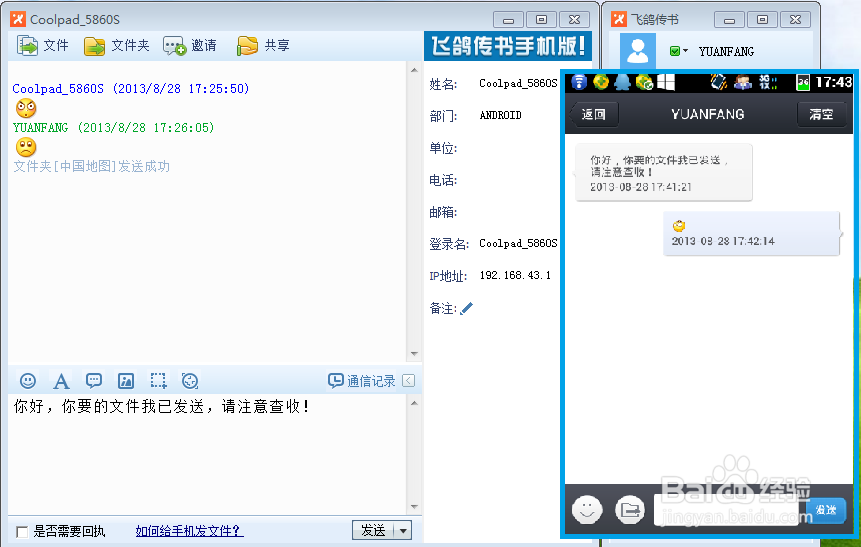Tap the phone message text field

[726, 510]
